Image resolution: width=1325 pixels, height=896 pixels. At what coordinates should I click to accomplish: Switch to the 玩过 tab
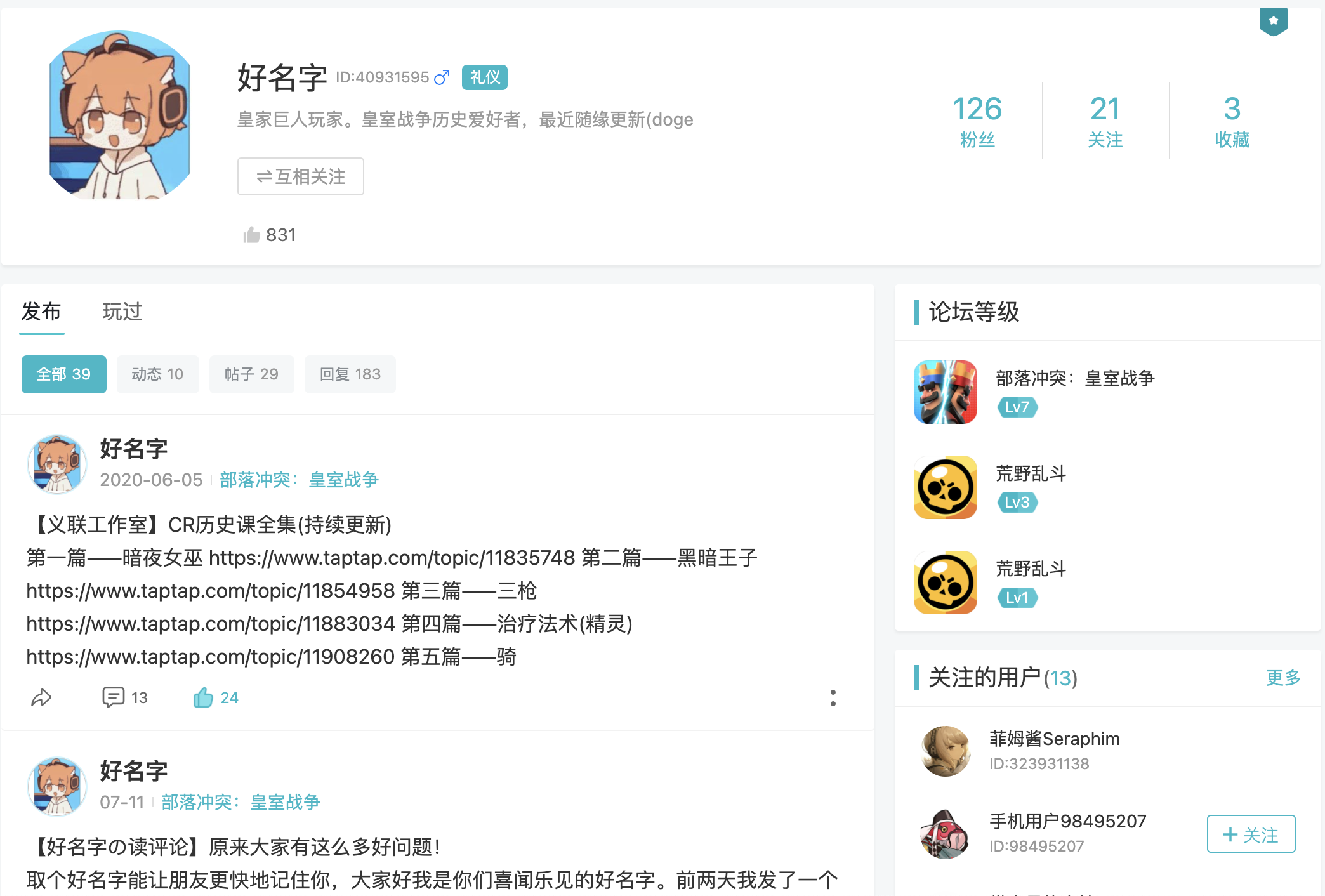point(122,312)
